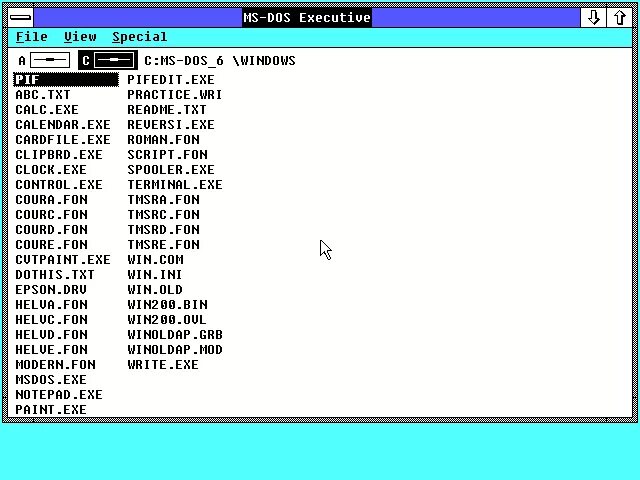Screen dimensions: 640x480
Task: Select HELVD.FON font file
Action: pyautogui.click(x=51, y=335)
